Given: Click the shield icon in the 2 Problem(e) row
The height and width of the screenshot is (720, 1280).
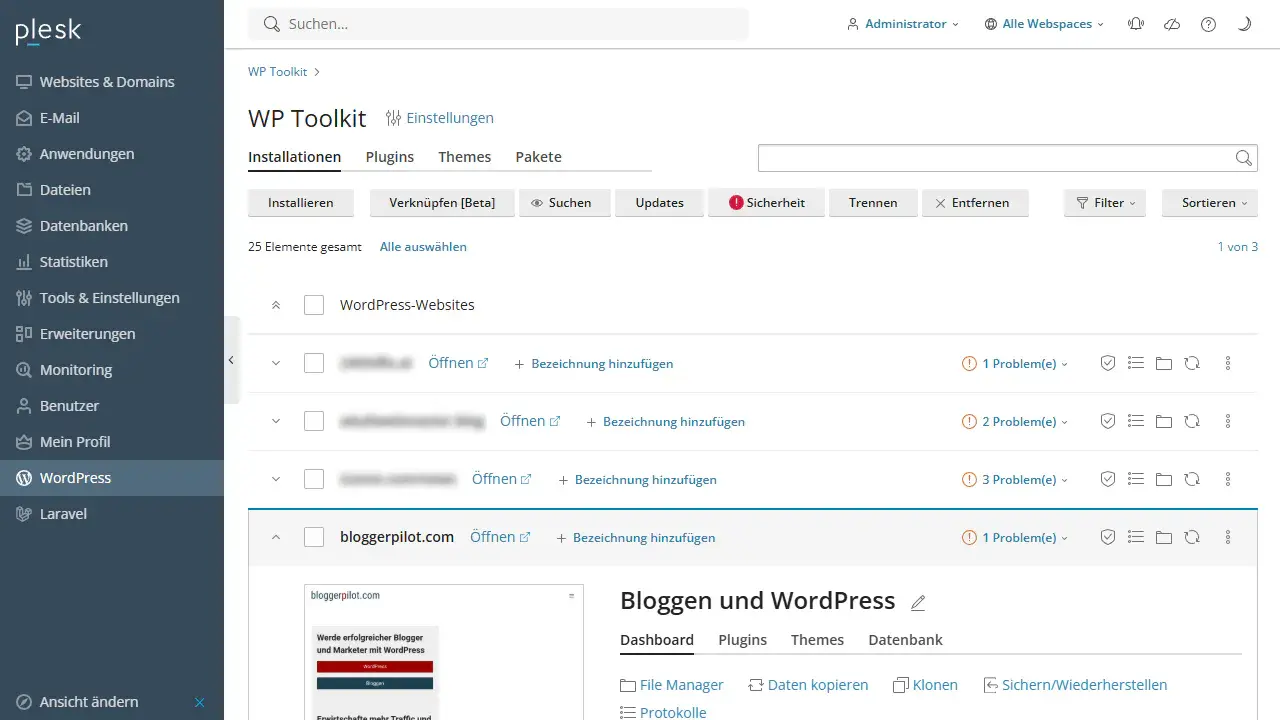Looking at the screenshot, I should [1108, 422].
